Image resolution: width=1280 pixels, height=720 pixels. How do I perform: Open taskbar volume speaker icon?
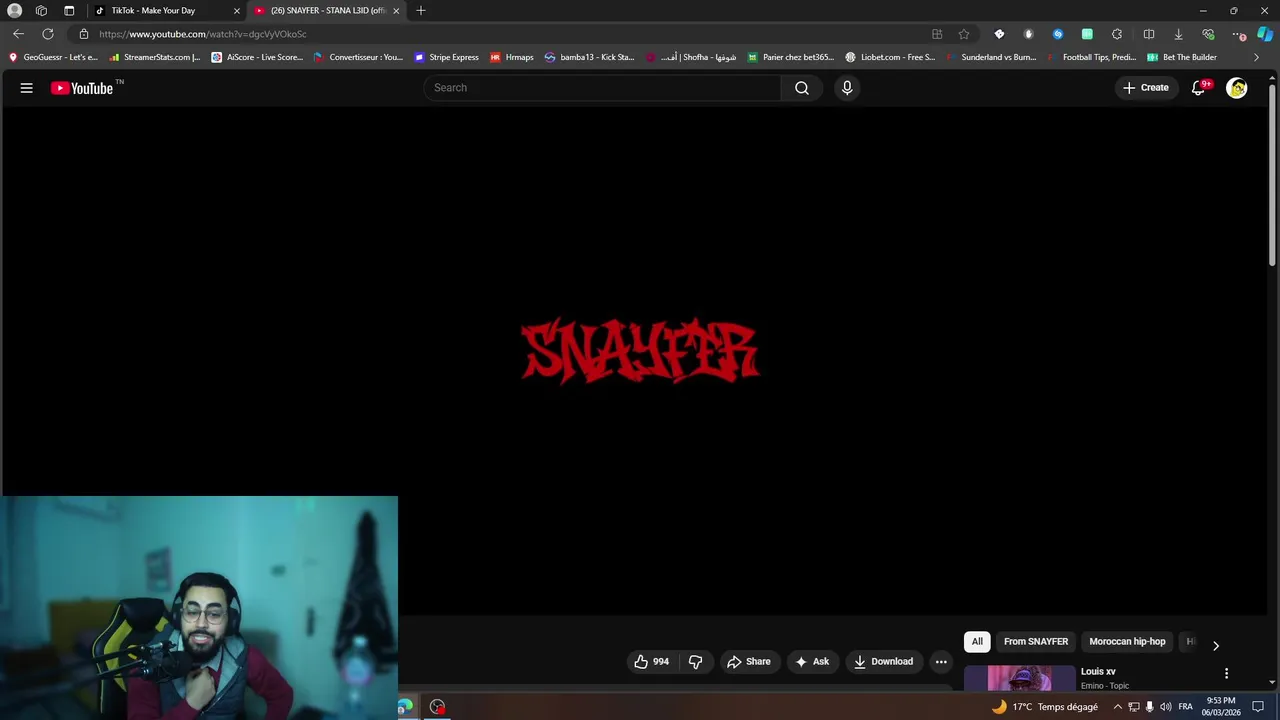click(x=1166, y=707)
